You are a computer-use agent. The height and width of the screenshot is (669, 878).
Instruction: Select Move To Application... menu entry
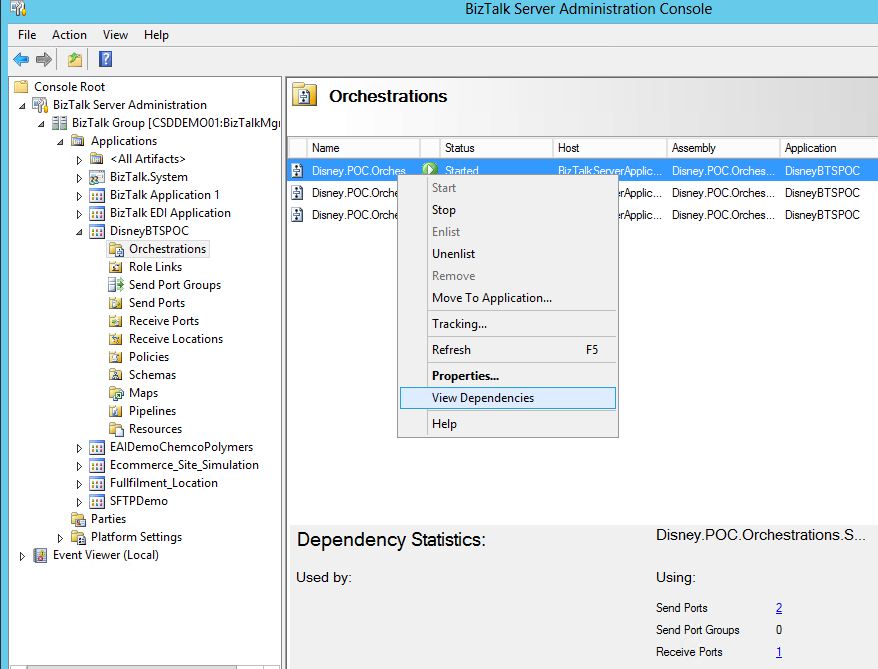tap(508, 298)
